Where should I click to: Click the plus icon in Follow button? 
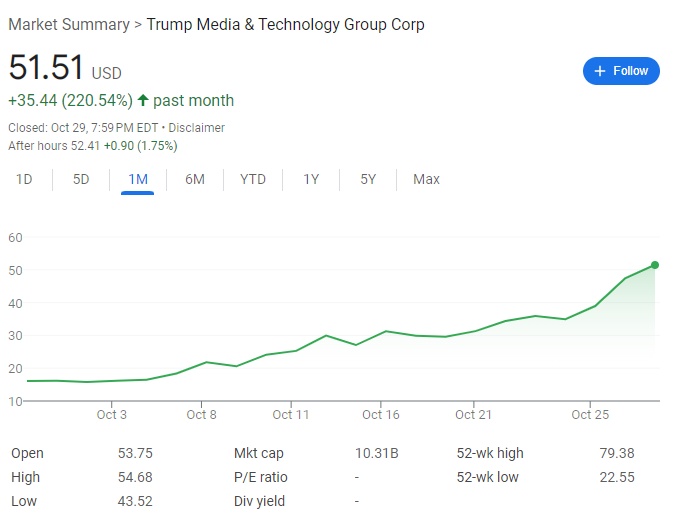[600, 71]
